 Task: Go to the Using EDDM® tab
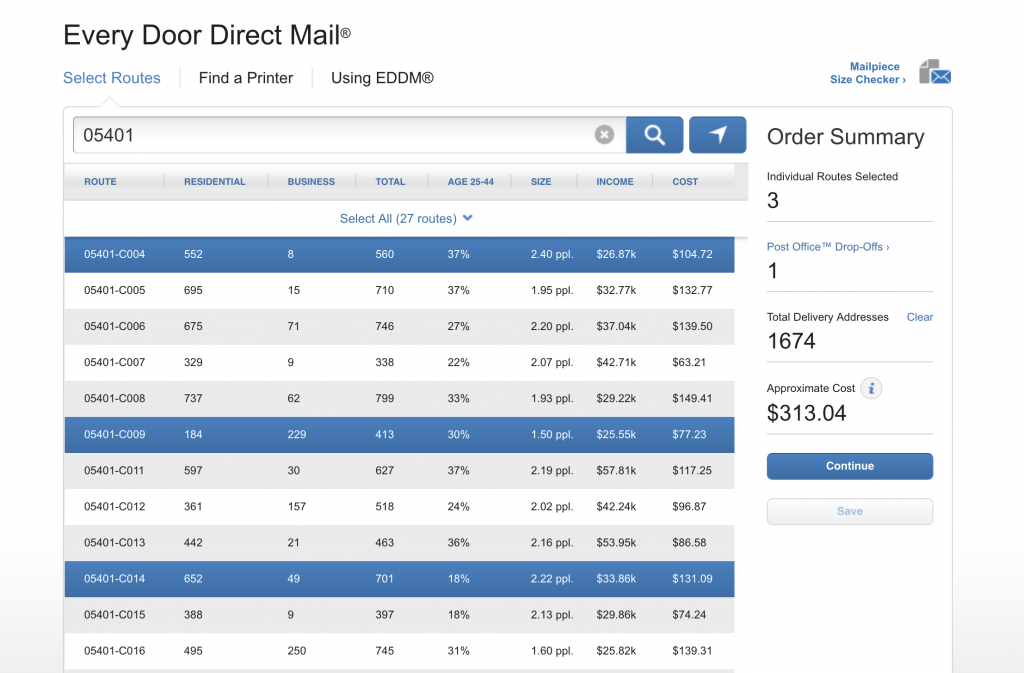tap(382, 78)
